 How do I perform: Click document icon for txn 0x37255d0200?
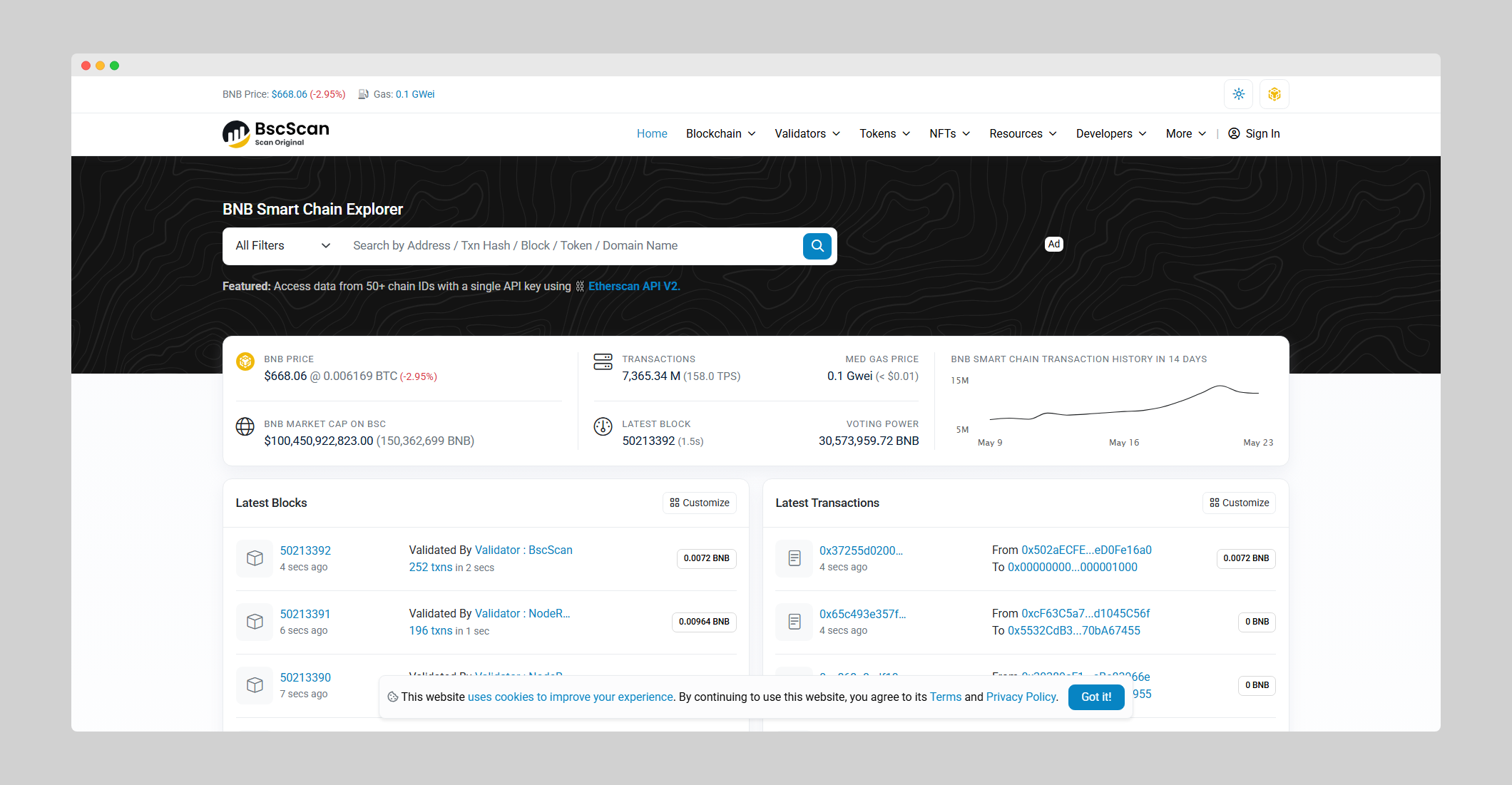coord(795,558)
